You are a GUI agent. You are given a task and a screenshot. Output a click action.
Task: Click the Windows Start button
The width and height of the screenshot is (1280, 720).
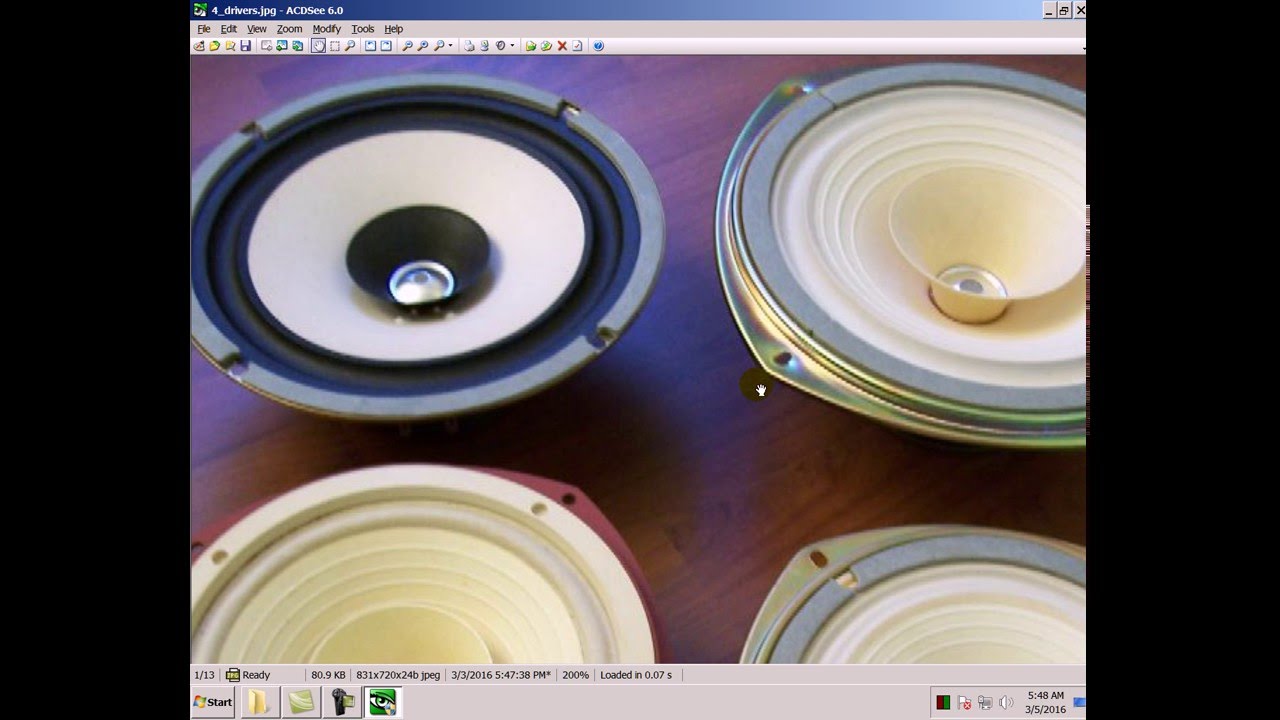[213, 702]
